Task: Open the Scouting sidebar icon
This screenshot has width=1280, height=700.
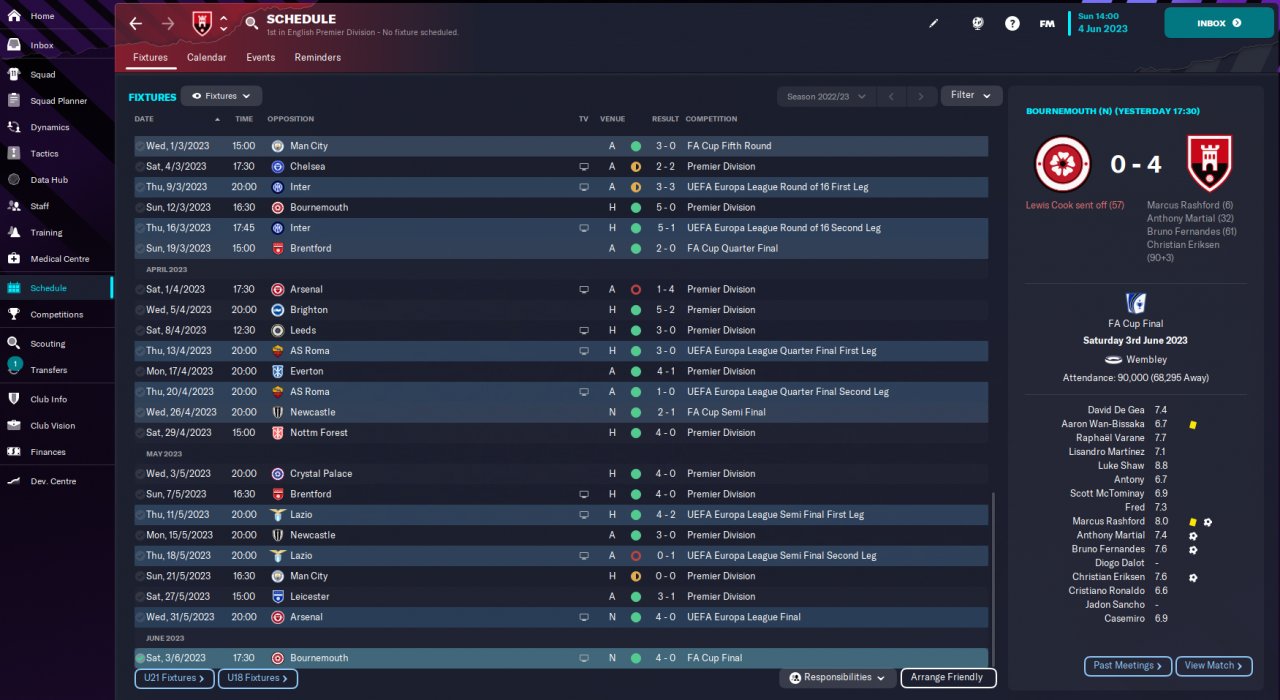Action: (x=14, y=343)
